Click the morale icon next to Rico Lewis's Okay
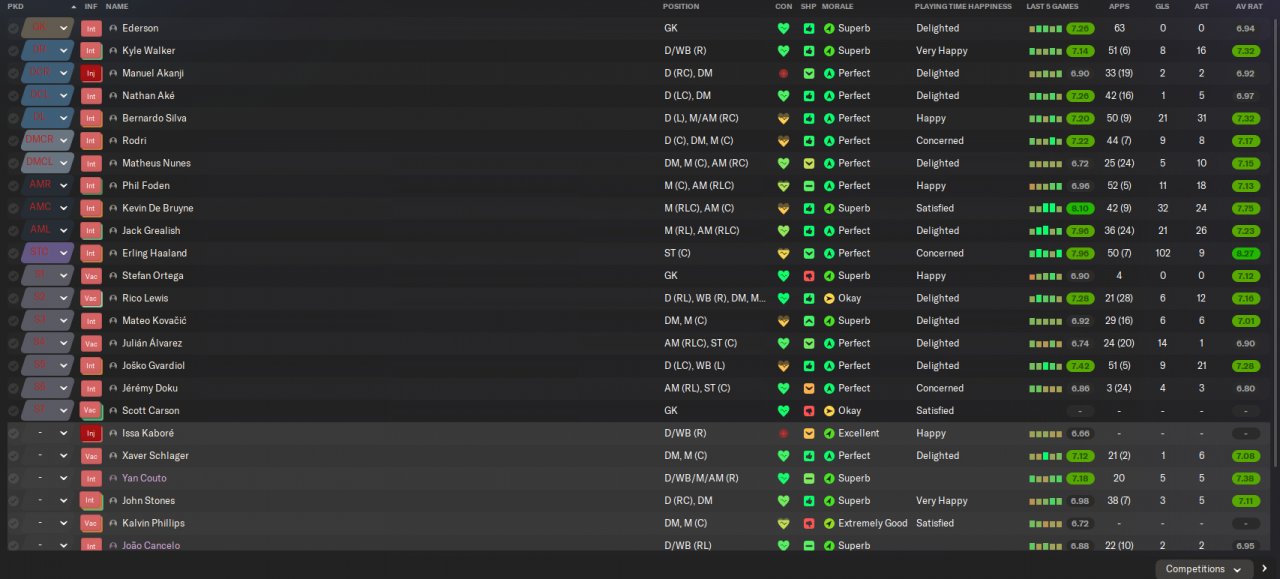The width and height of the screenshot is (1280, 579). pos(829,298)
